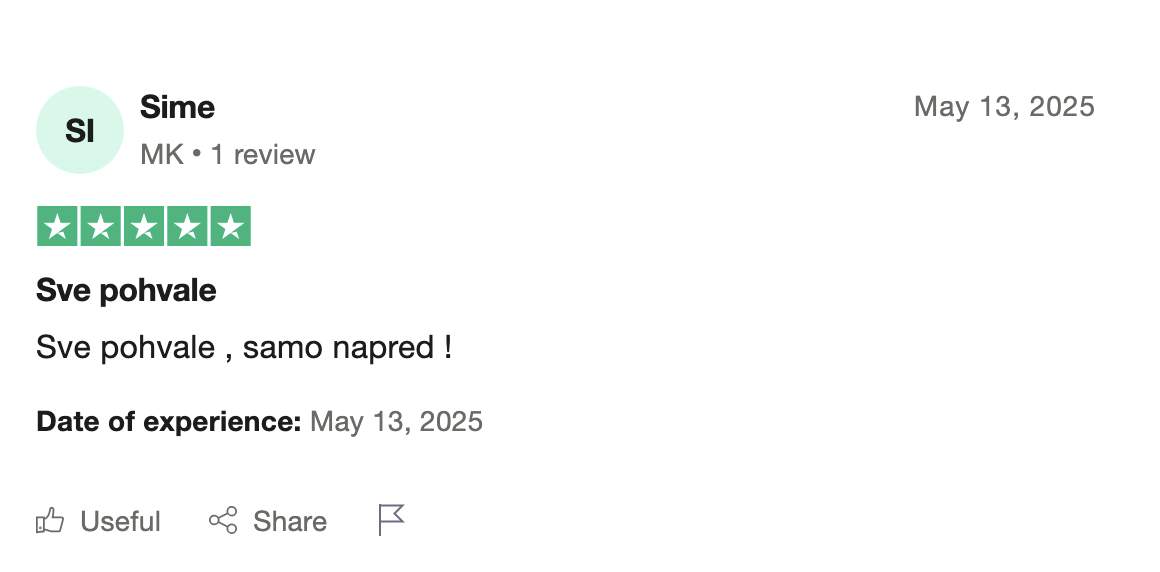
Task: Click the date value after "Date of experience:"
Action: 396,421
